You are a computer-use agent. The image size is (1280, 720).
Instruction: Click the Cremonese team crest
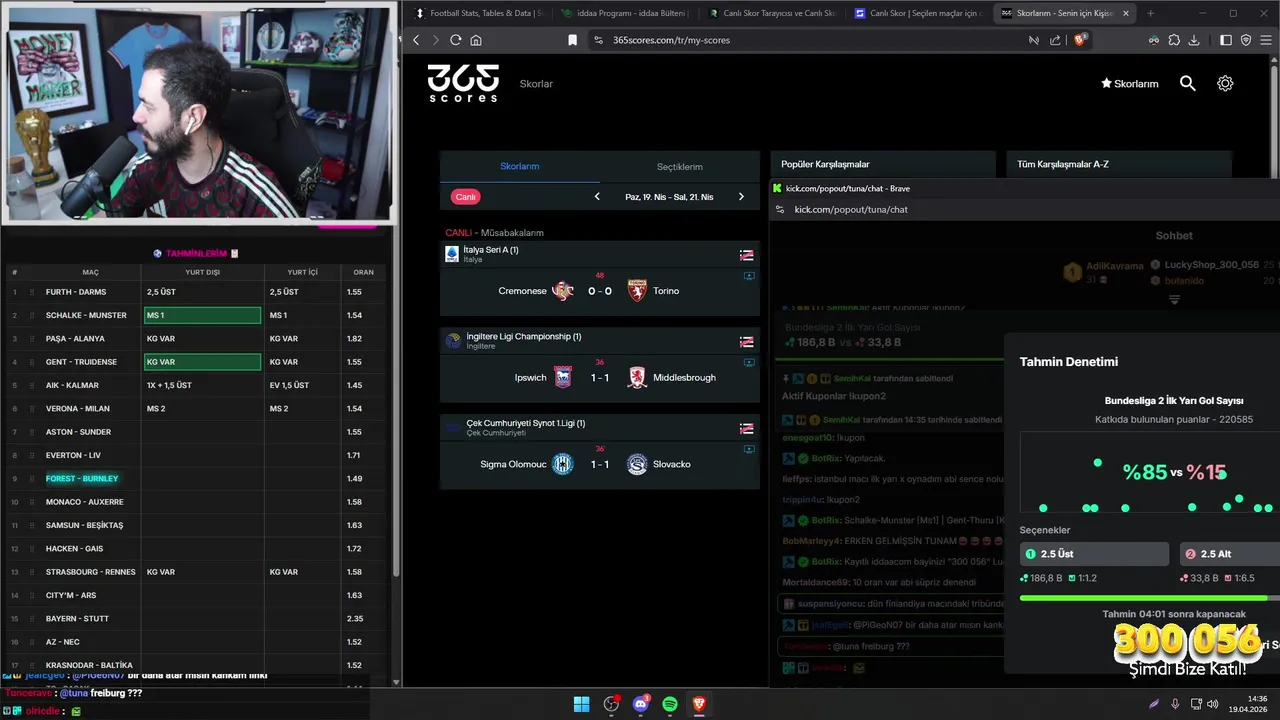coord(563,291)
